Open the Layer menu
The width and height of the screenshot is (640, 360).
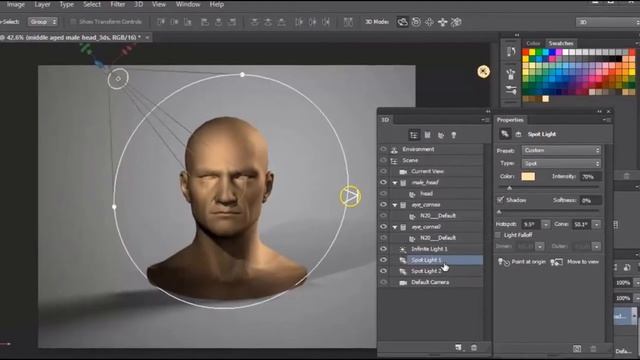(42, 4)
